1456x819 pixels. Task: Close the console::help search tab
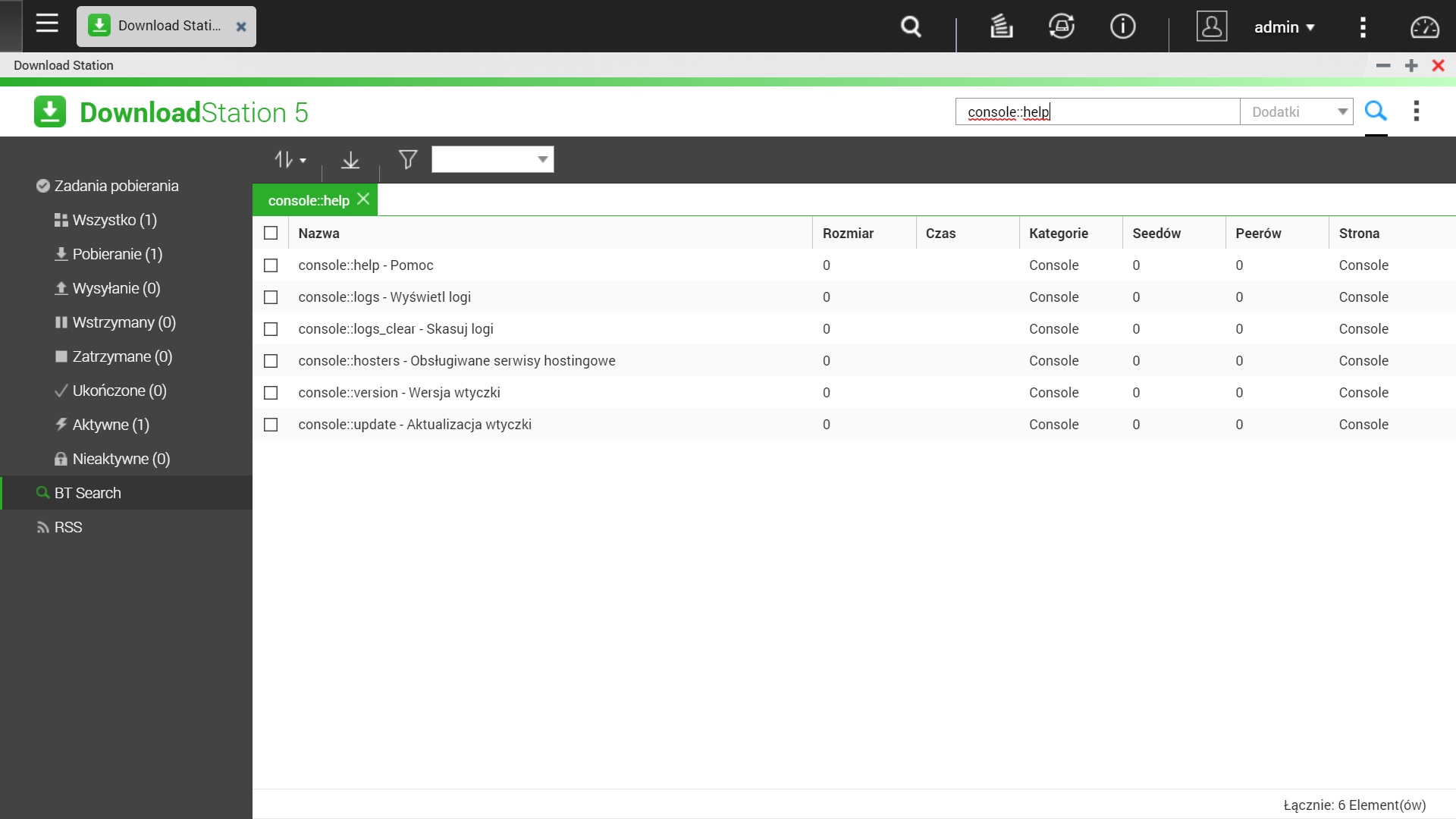pyautogui.click(x=363, y=199)
